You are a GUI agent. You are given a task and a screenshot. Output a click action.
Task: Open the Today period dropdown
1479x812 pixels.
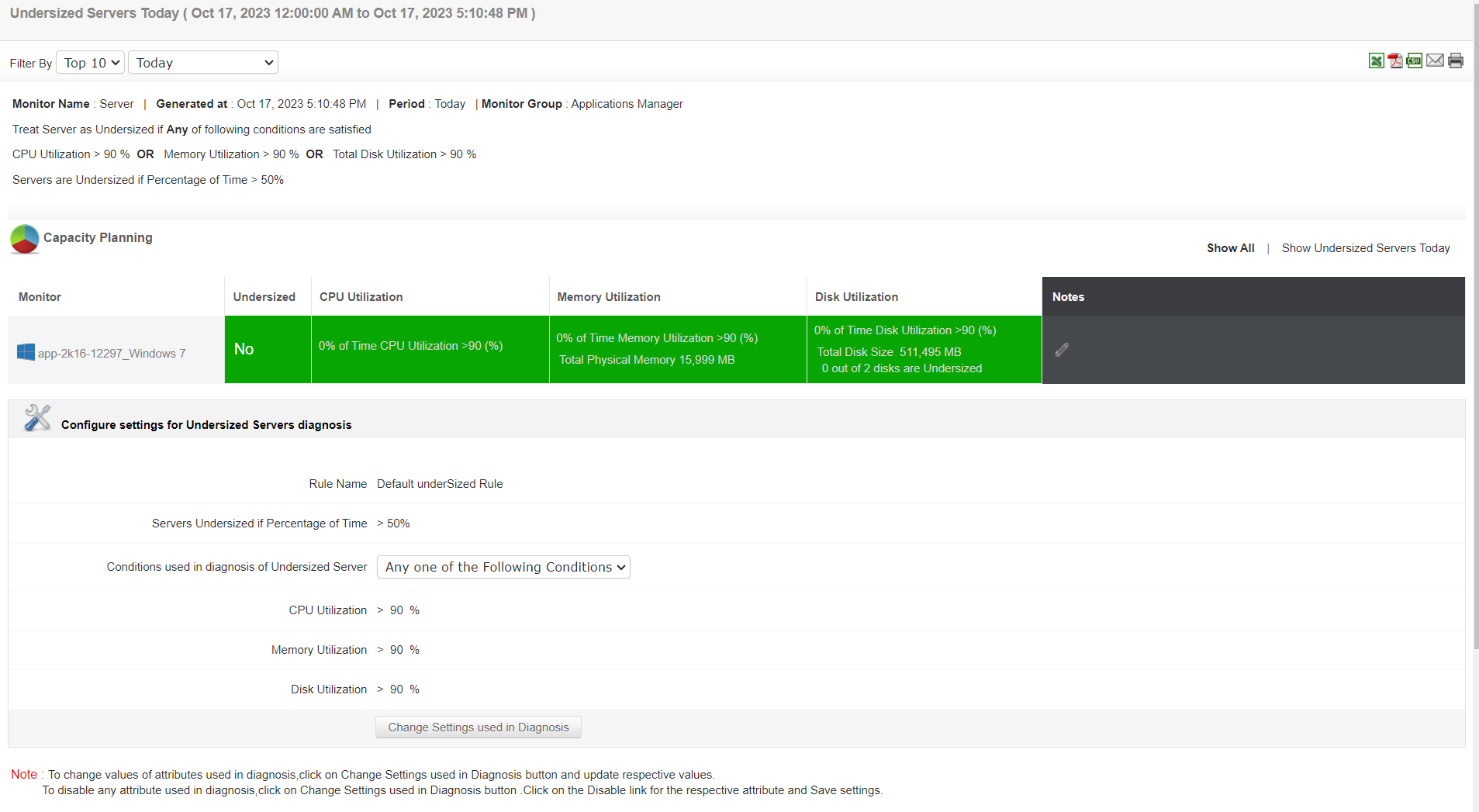point(203,63)
